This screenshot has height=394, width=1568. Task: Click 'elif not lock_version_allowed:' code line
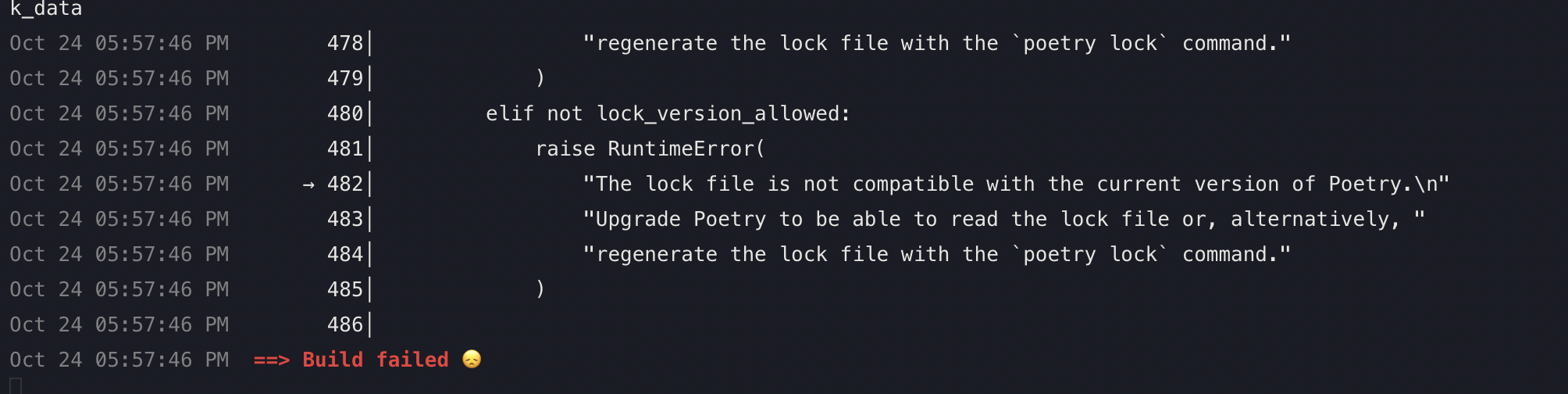(668, 114)
